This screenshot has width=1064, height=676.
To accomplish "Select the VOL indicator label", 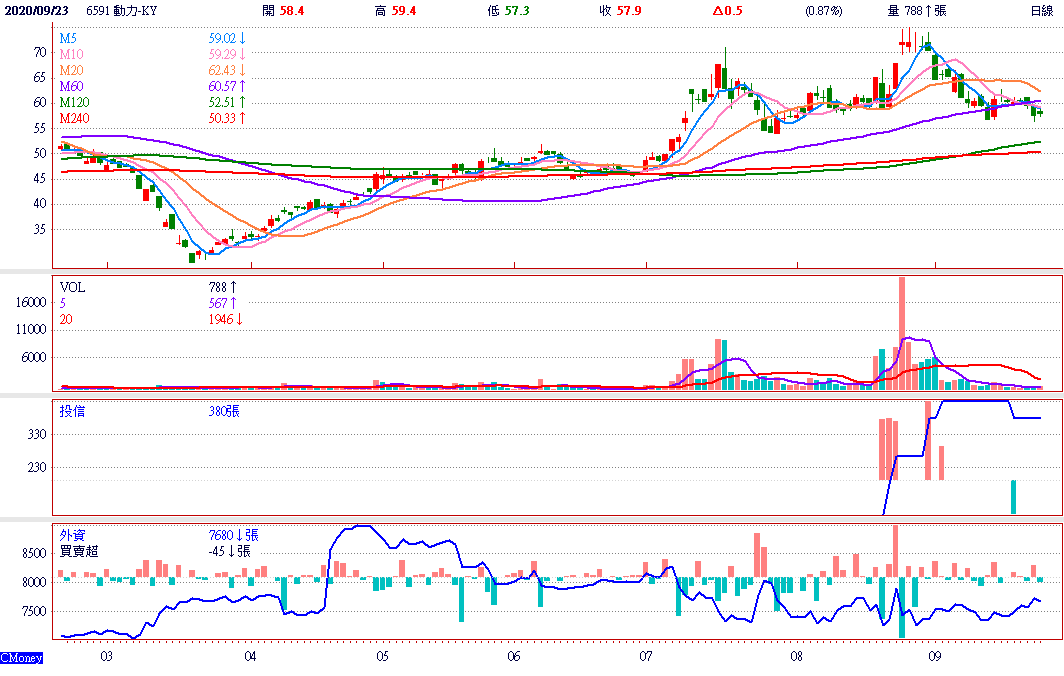I will click(72, 287).
